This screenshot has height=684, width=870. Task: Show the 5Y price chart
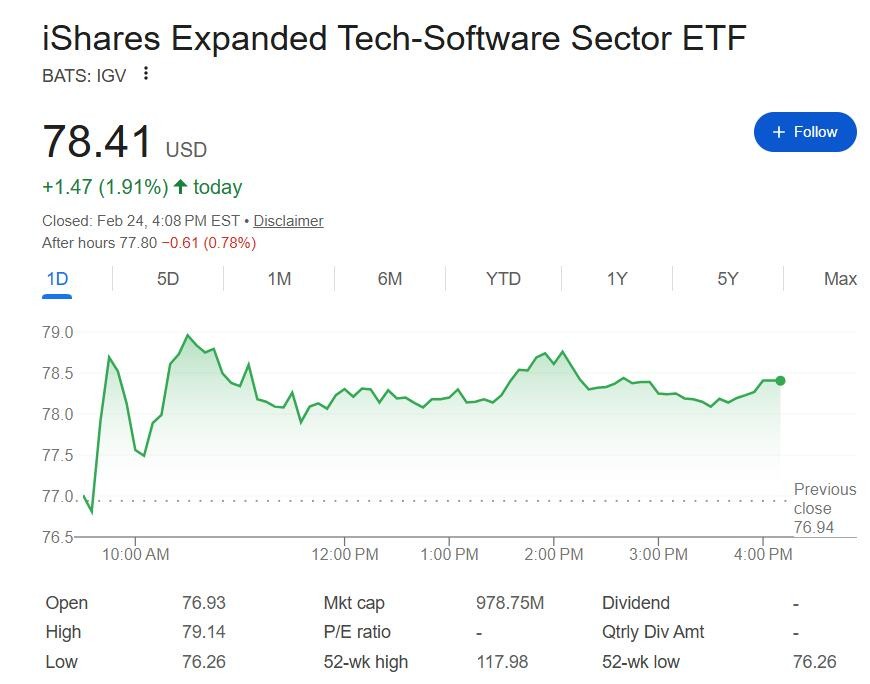tap(728, 279)
